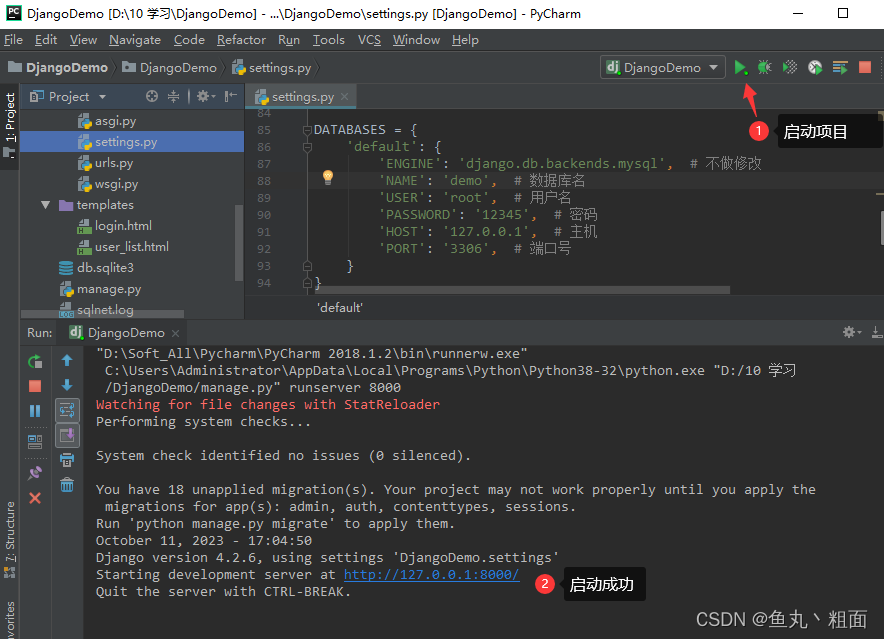
Task: Start debugging with the bug icon
Action: click(764, 68)
